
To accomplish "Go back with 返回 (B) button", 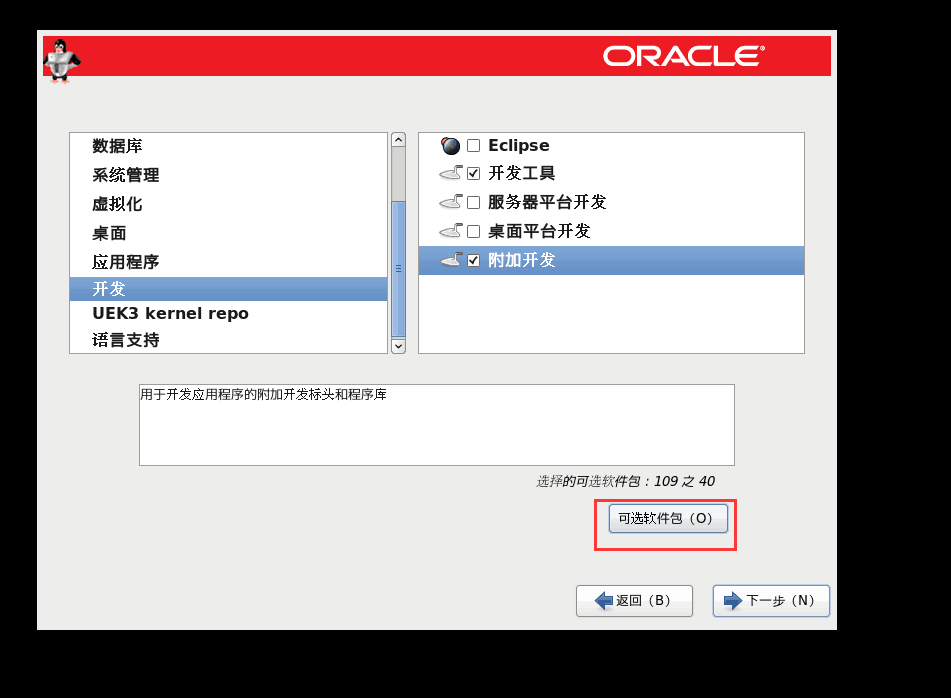I will coord(634,601).
